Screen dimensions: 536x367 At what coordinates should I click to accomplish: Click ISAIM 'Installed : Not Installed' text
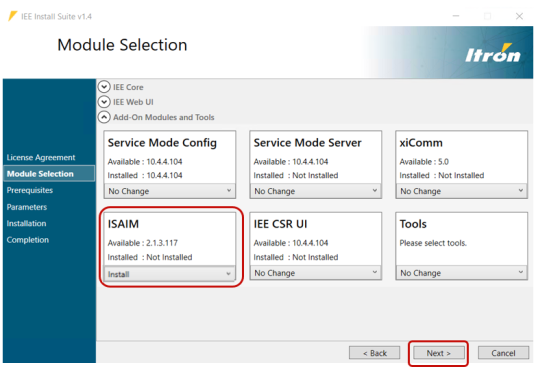150,257
